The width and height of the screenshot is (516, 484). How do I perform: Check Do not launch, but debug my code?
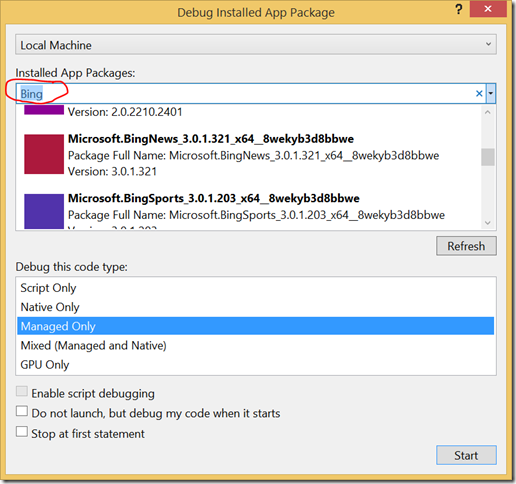[x=22, y=411]
